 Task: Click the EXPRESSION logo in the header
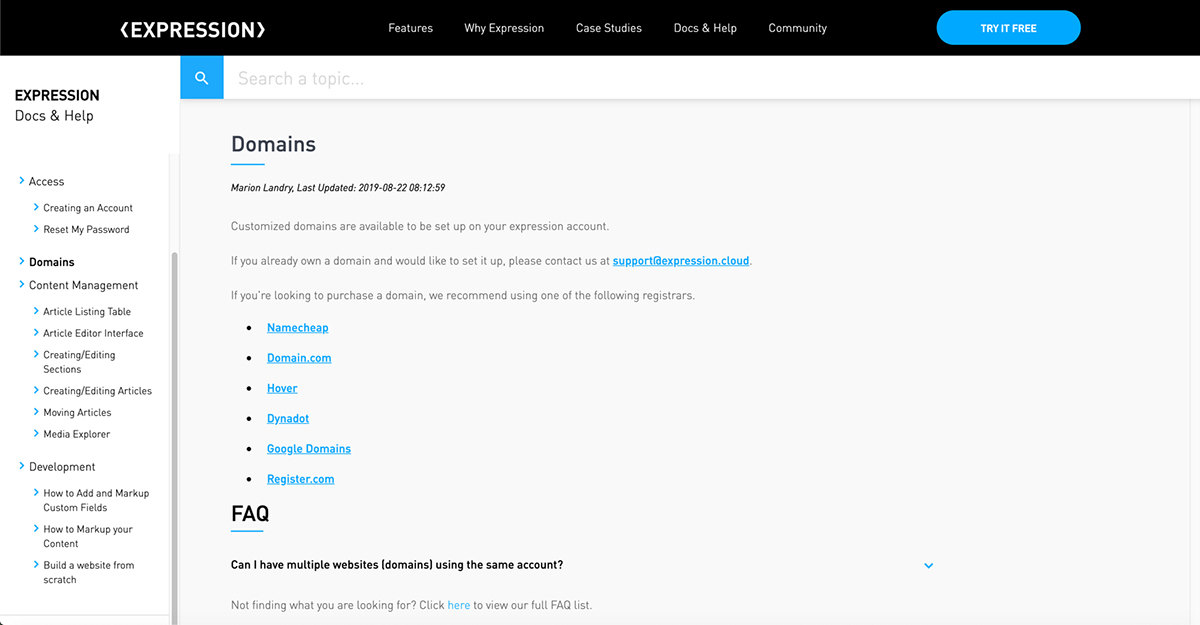pos(191,28)
